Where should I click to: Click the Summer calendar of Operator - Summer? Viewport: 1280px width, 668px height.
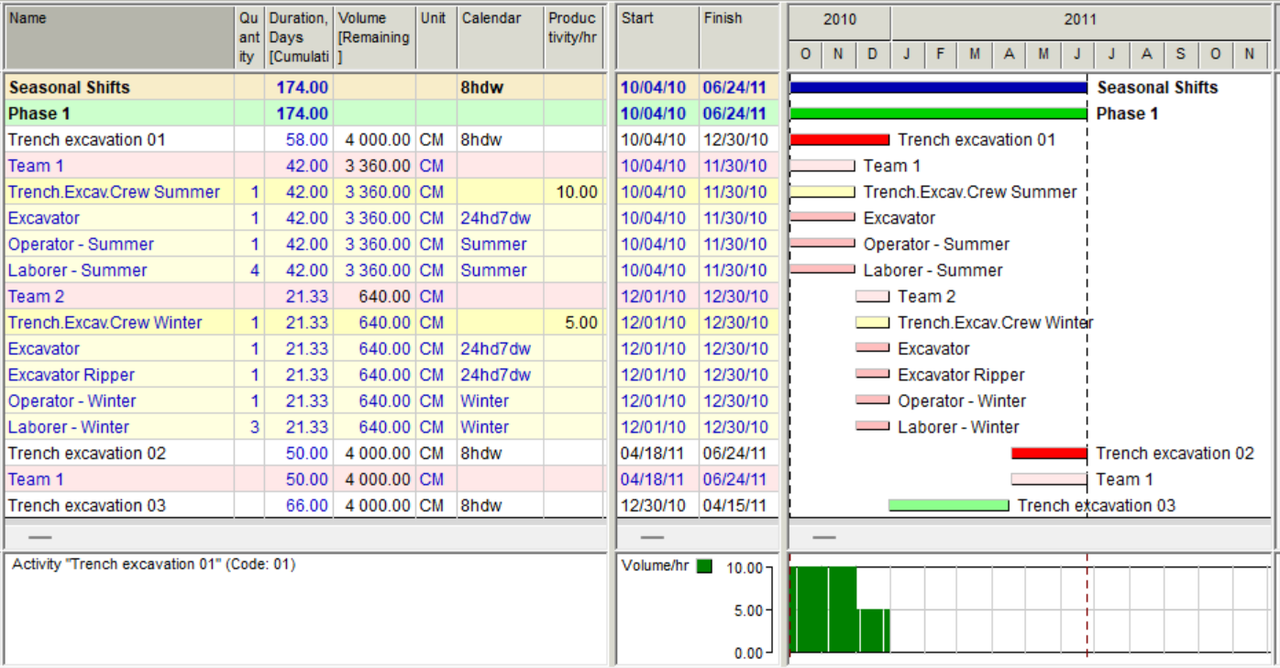point(494,244)
